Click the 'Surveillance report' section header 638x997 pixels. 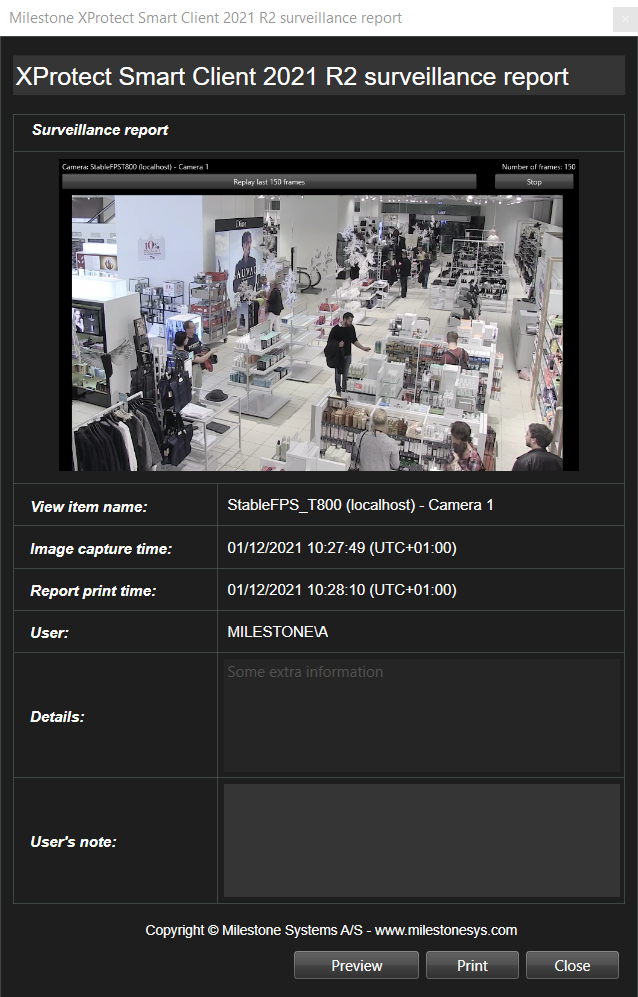[100, 130]
